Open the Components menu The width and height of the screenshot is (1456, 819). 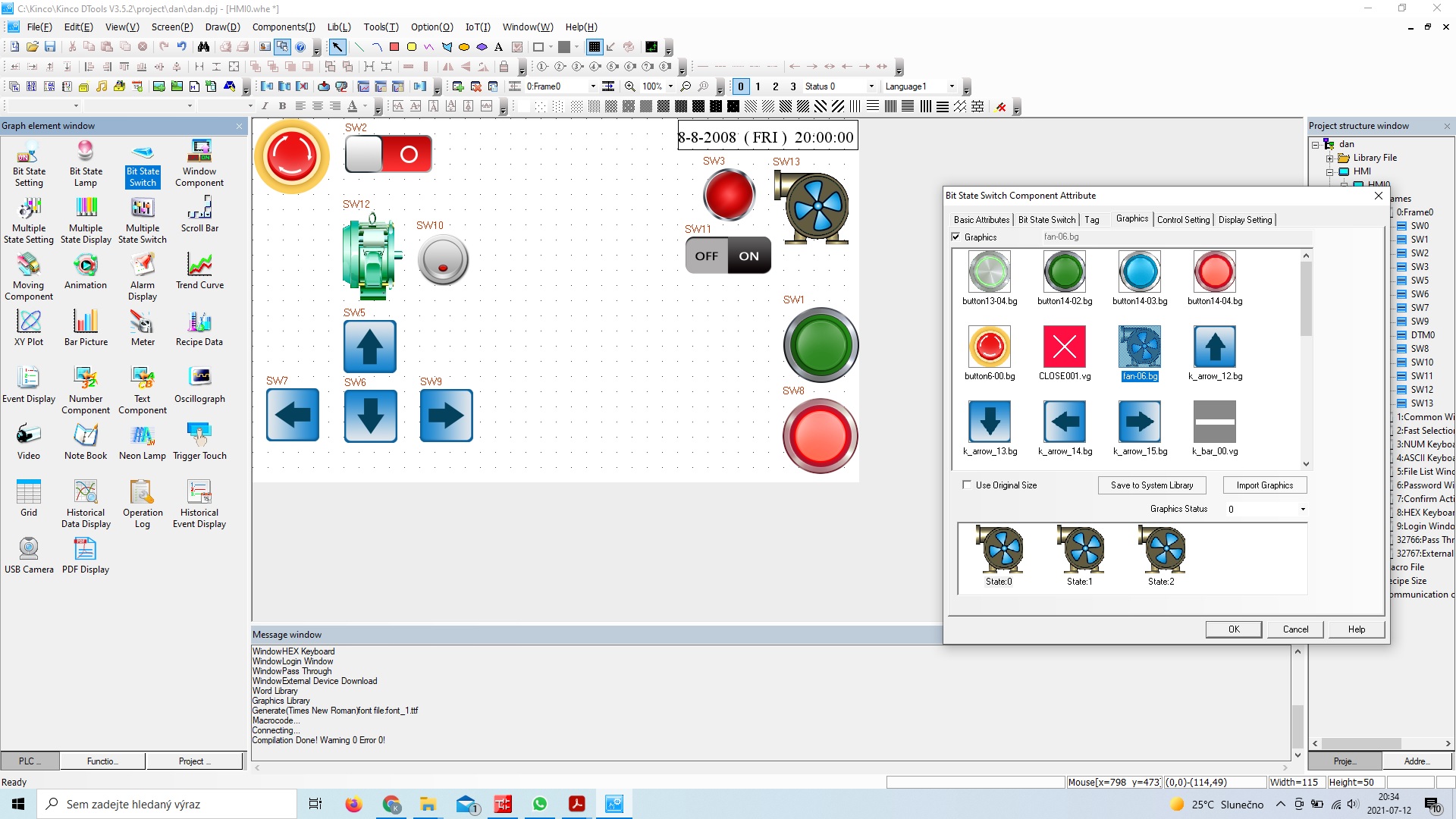284,27
